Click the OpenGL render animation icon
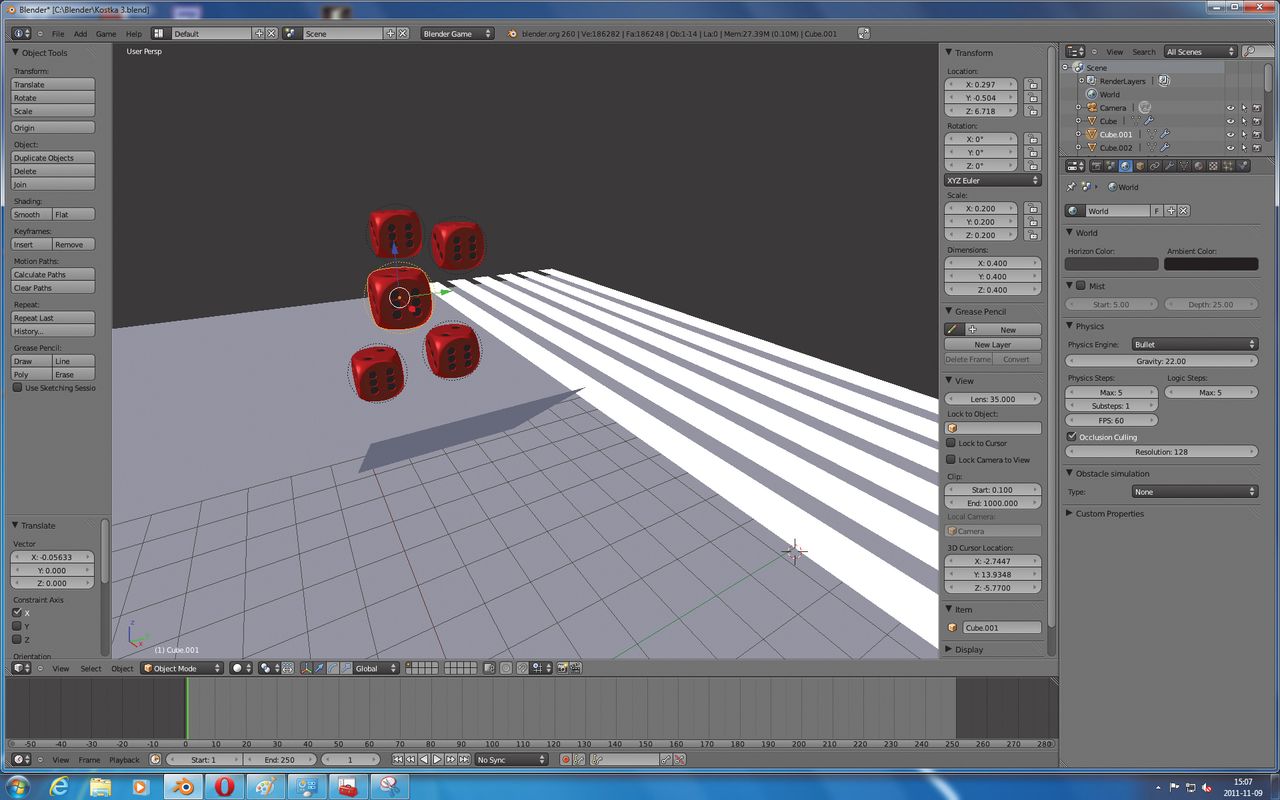1280x800 pixels. click(575, 668)
